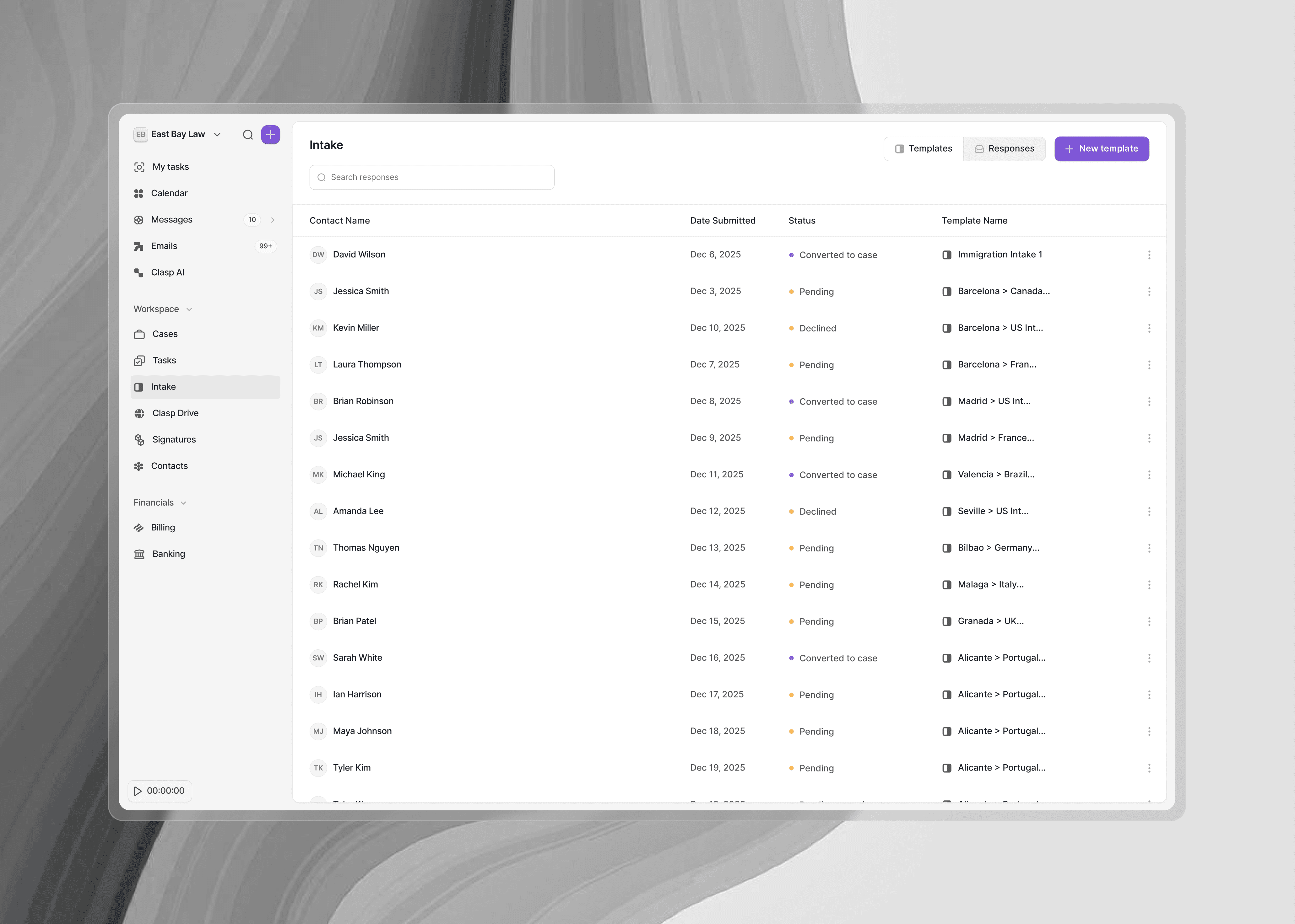This screenshot has height=924, width=1295.
Task: Open the Banking section icon
Action: [x=139, y=554]
